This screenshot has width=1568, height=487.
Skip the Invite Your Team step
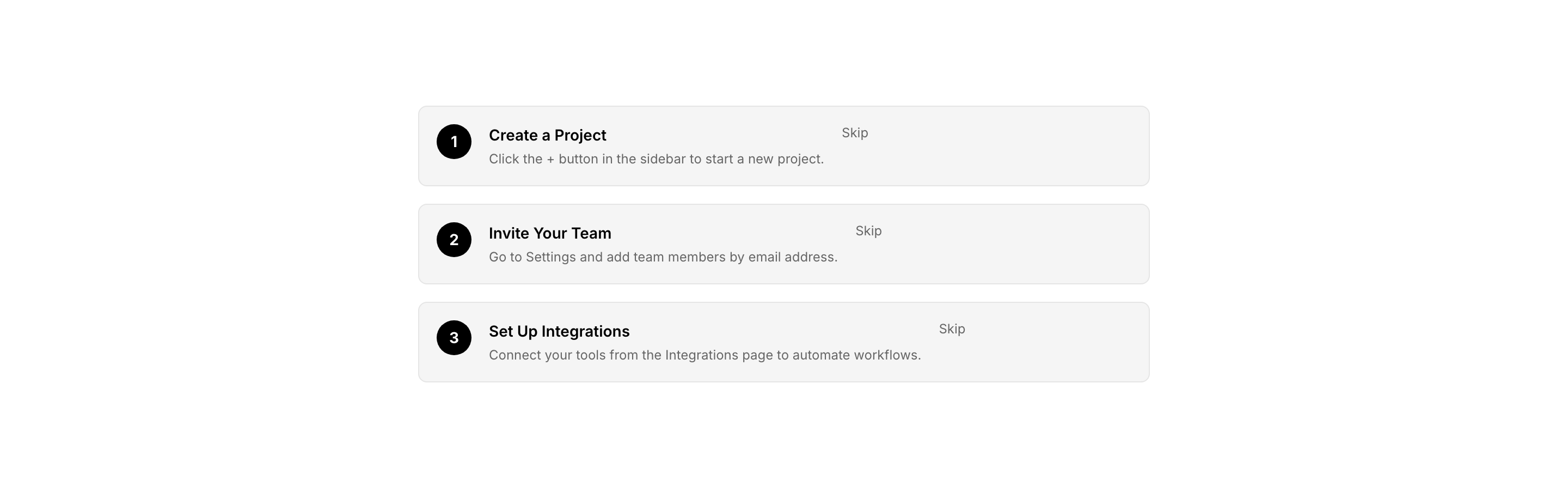coord(868,231)
